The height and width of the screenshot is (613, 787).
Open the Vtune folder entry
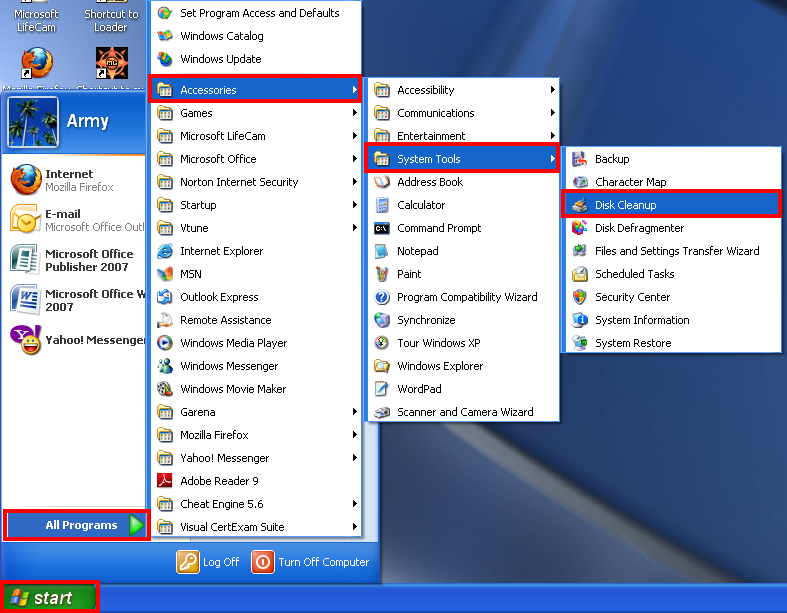pyautogui.click(x=256, y=228)
